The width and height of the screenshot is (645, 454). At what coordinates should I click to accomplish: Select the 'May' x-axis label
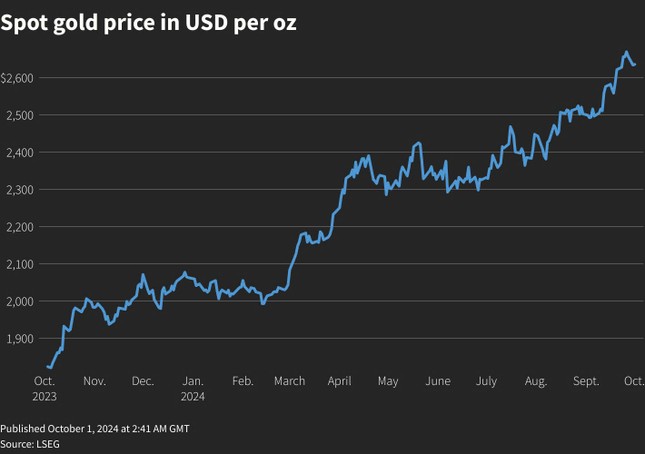pos(388,381)
